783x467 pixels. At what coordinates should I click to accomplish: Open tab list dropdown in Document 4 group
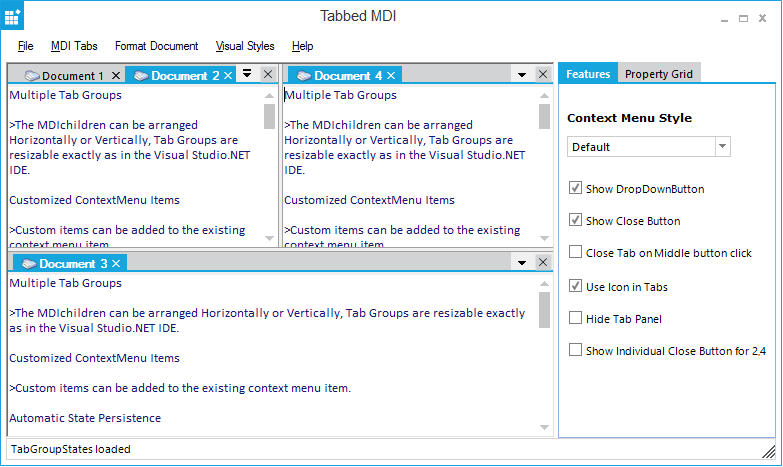point(521,76)
